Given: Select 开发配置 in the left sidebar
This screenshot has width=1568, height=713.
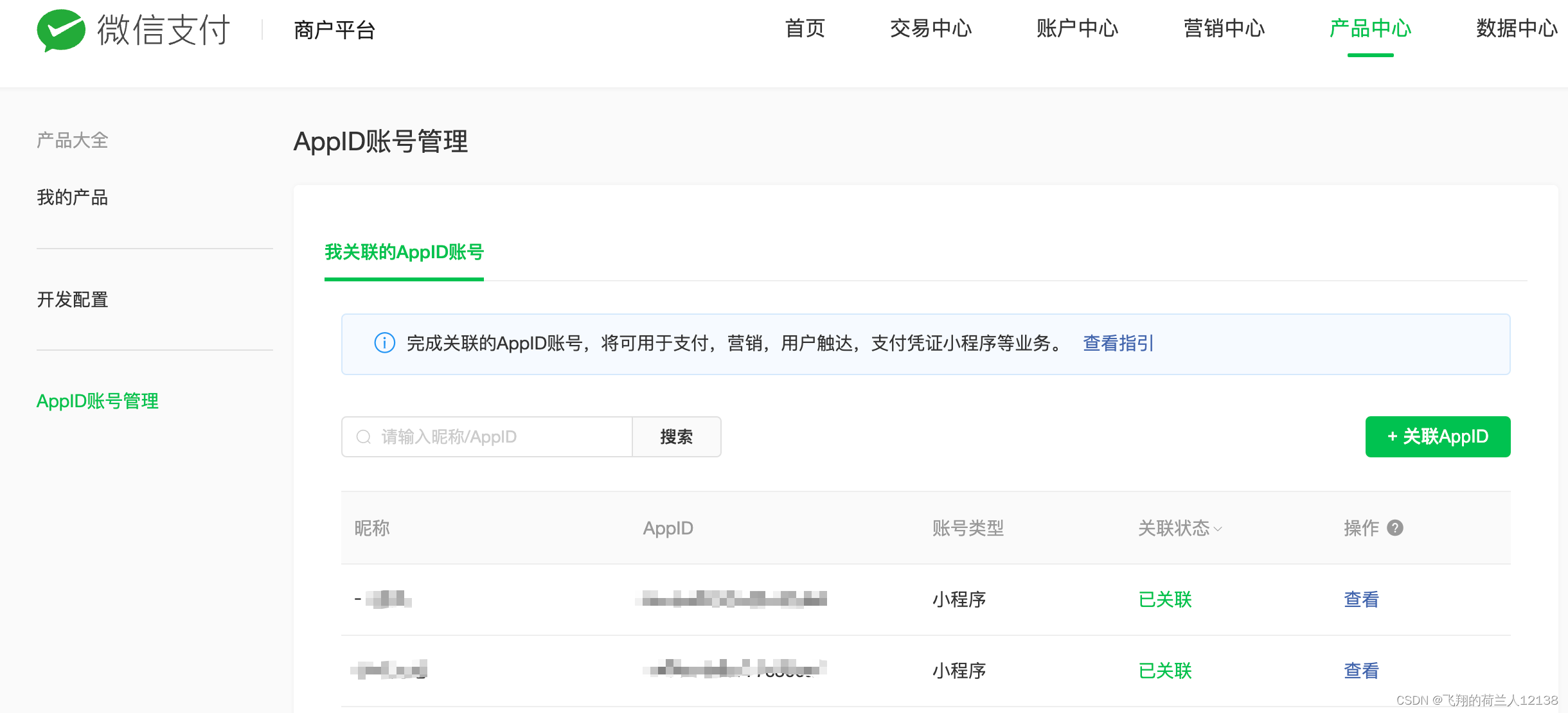Looking at the screenshot, I should 72,300.
